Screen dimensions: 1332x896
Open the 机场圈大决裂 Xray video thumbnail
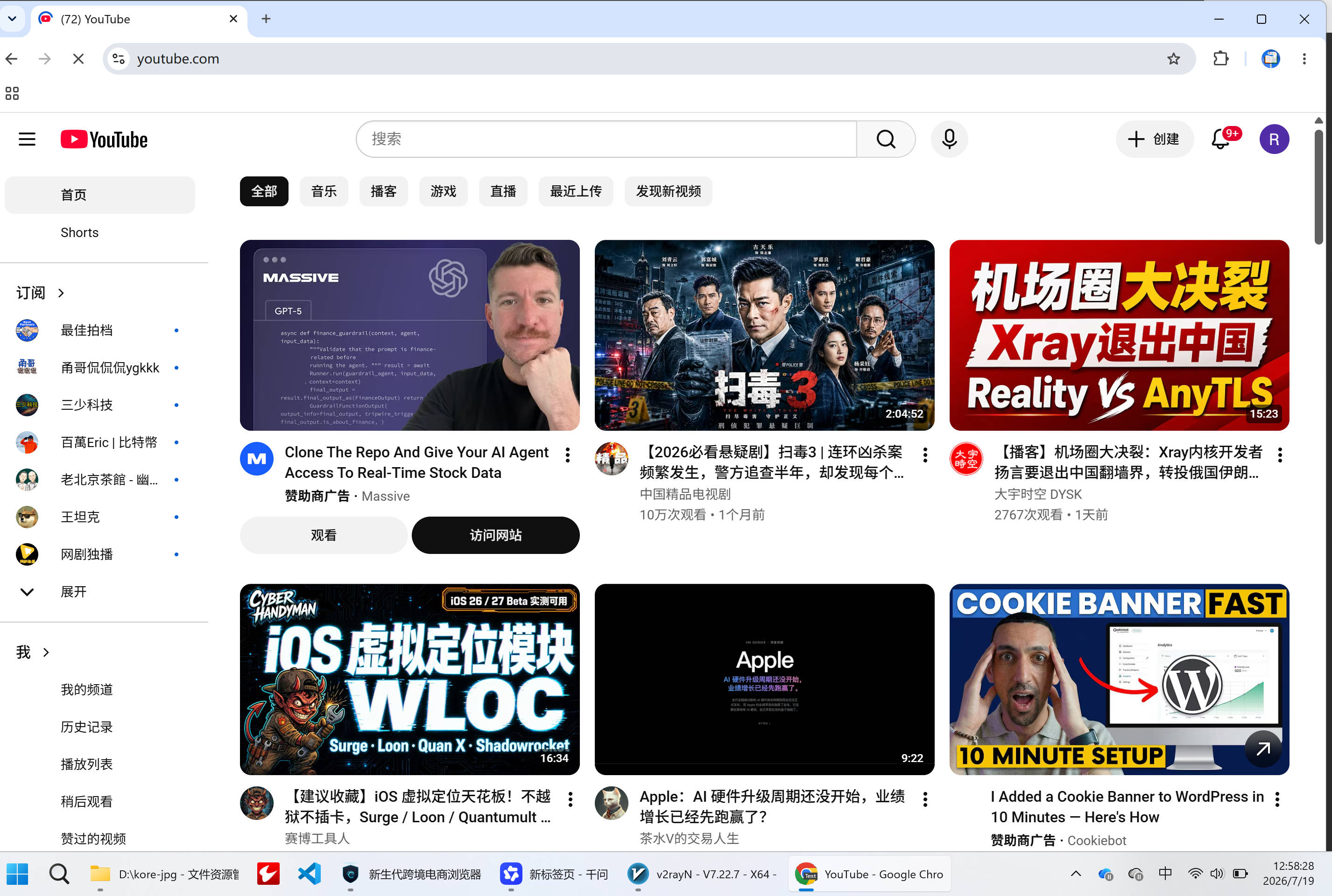pos(1119,336)
